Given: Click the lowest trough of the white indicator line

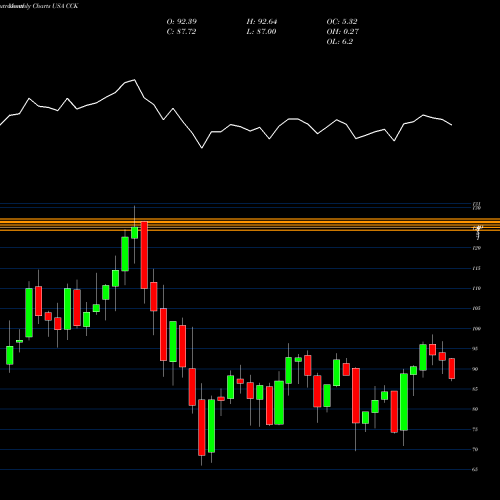Looking at the screenshot, I should tap(202, 148).
